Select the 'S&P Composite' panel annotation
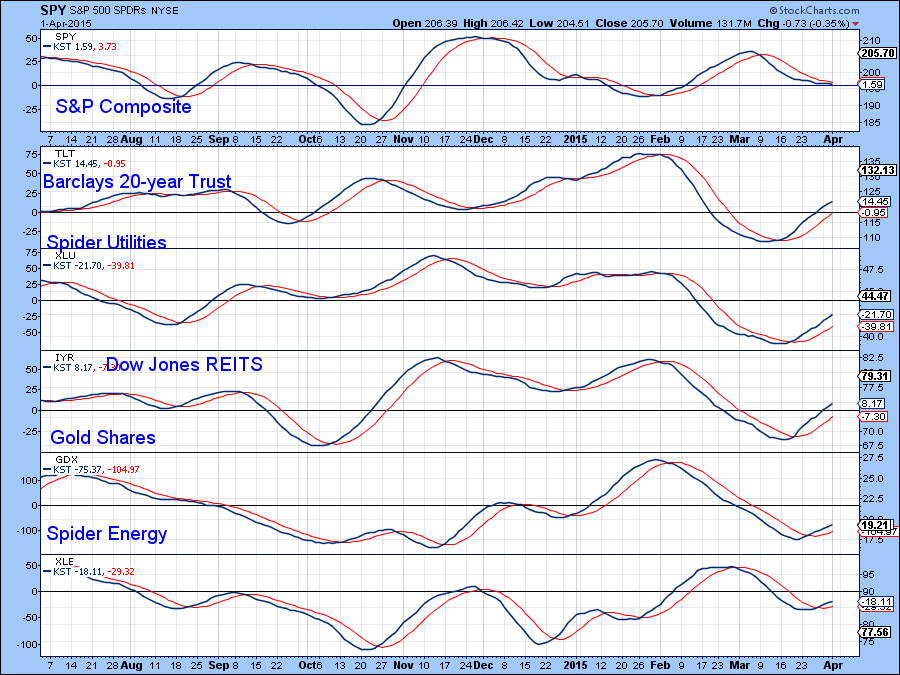900x675 pixels. pos(123,107)
